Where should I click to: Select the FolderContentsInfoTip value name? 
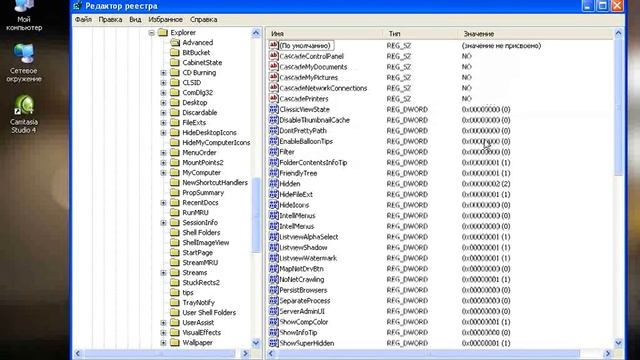313,162
